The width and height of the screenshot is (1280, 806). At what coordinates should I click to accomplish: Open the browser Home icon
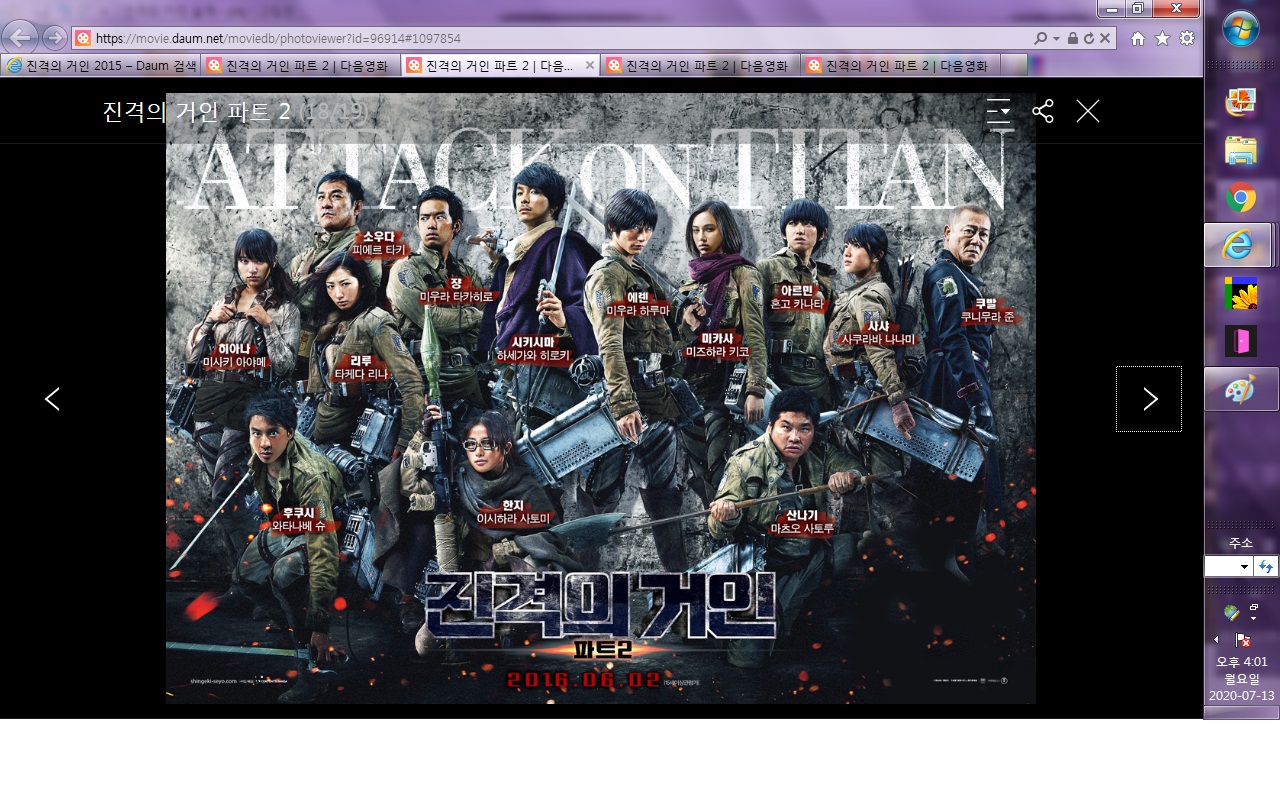point(1138,38)
